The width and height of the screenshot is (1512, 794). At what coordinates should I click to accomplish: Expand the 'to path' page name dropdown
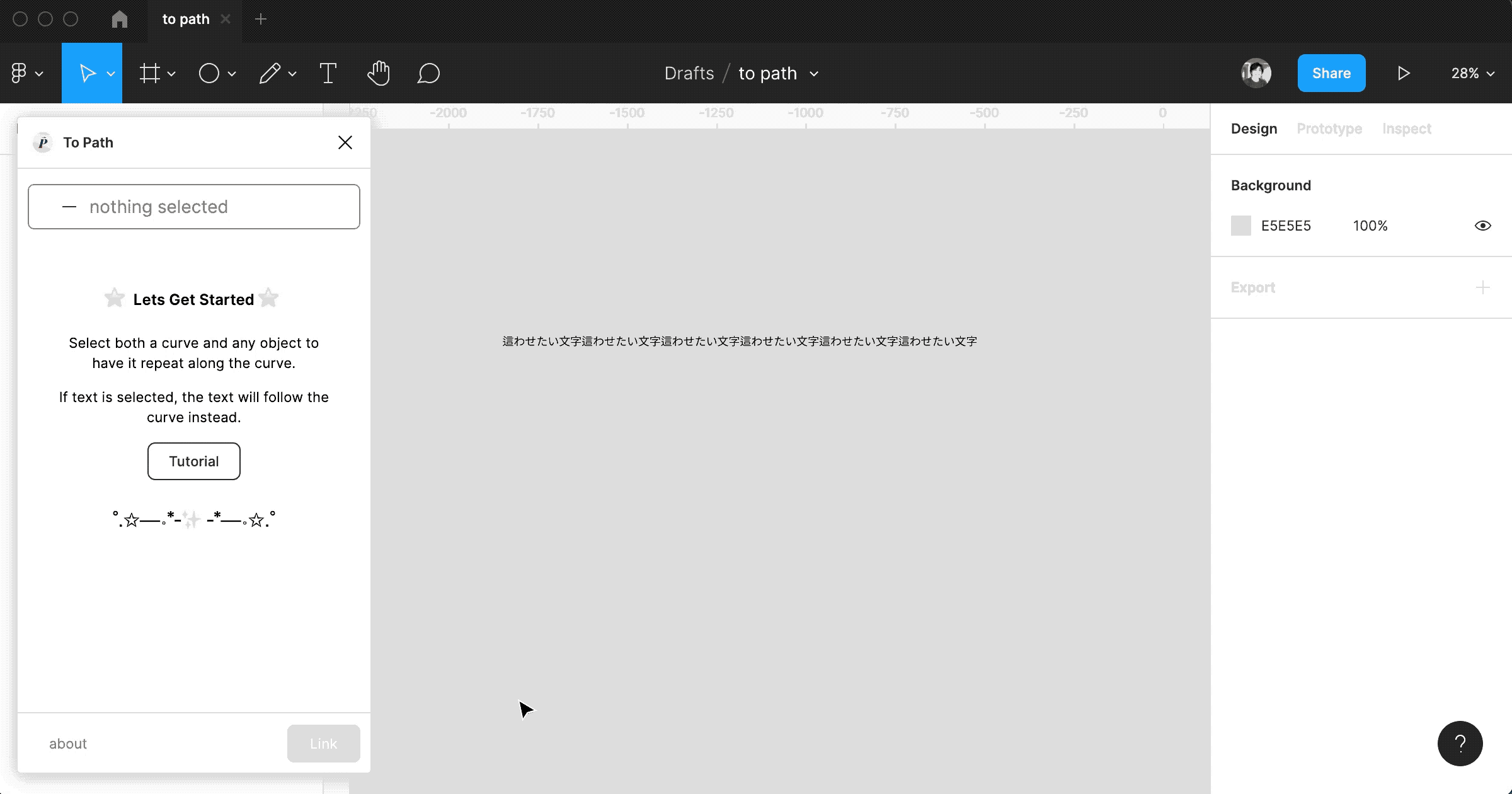[815, 73]
